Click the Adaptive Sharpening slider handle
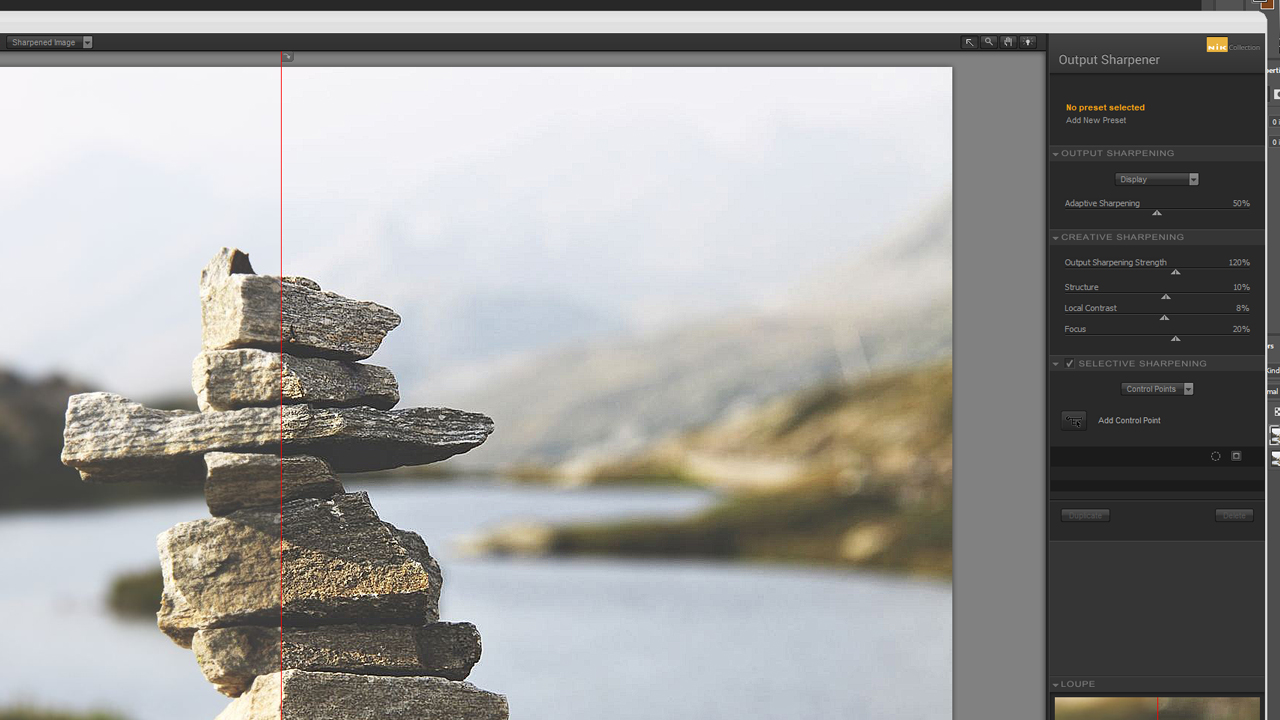 coord(1157,213)
